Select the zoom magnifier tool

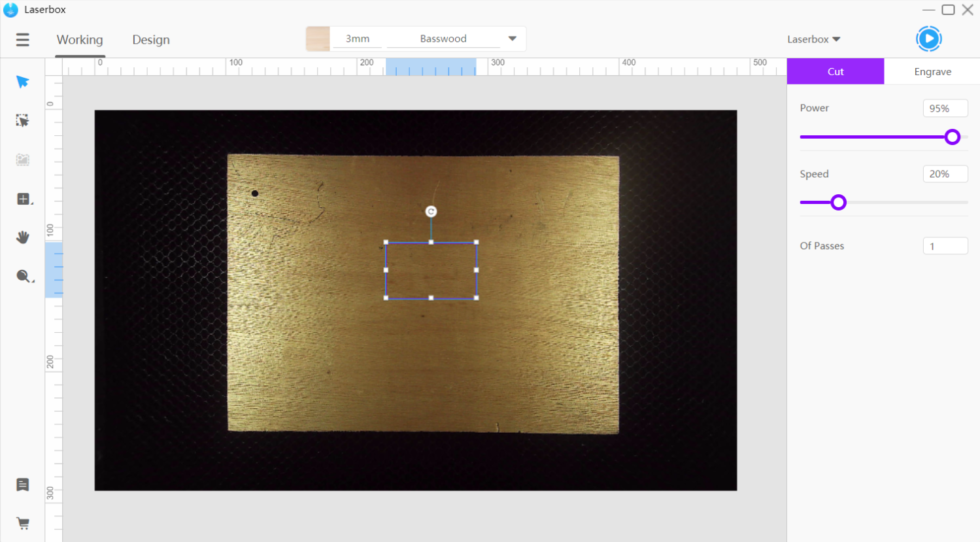[23, 276]
